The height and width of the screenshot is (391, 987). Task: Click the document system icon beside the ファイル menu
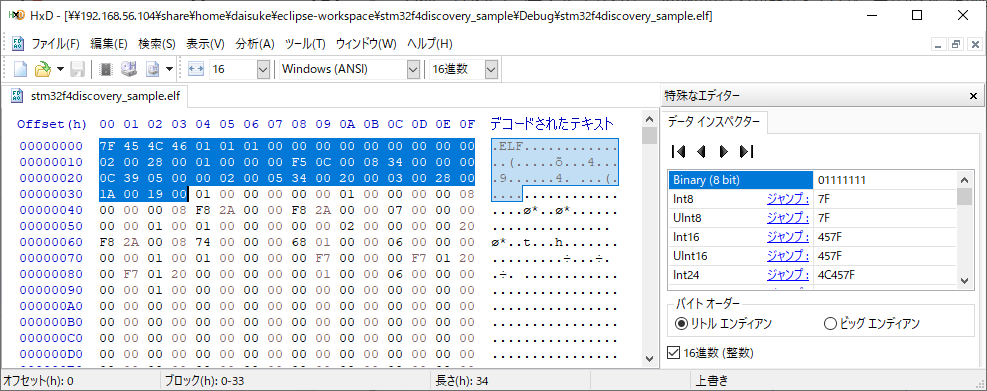coord(18,44)
